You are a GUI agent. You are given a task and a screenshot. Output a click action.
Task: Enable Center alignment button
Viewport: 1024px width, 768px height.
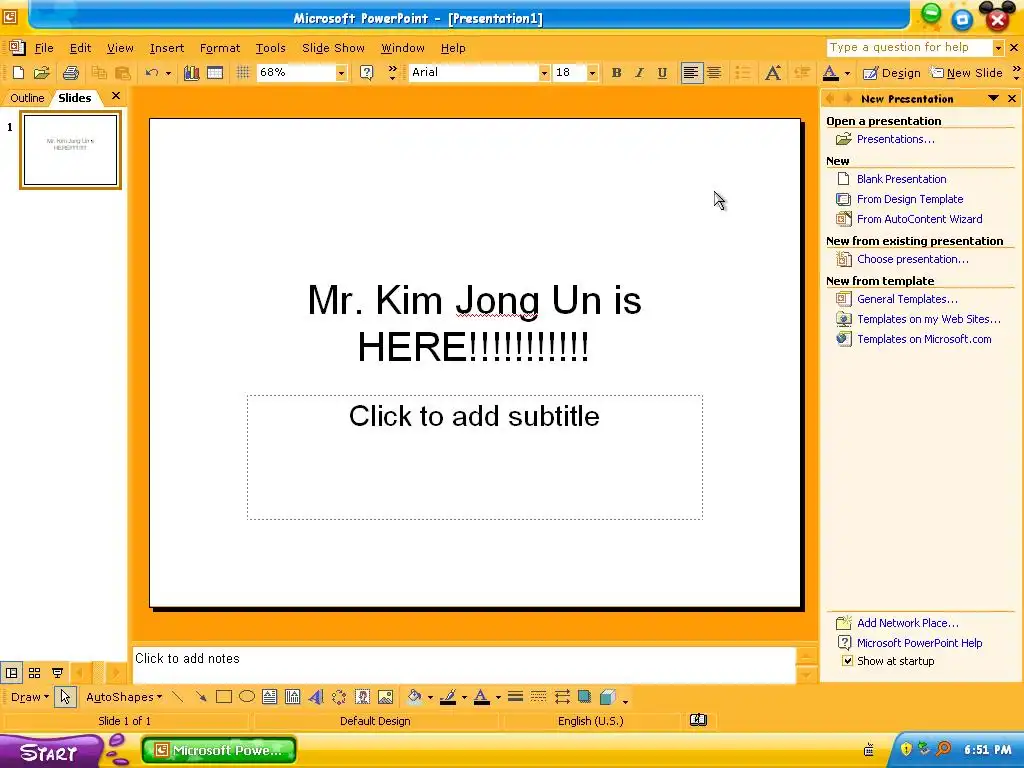(x=714, y=73)
